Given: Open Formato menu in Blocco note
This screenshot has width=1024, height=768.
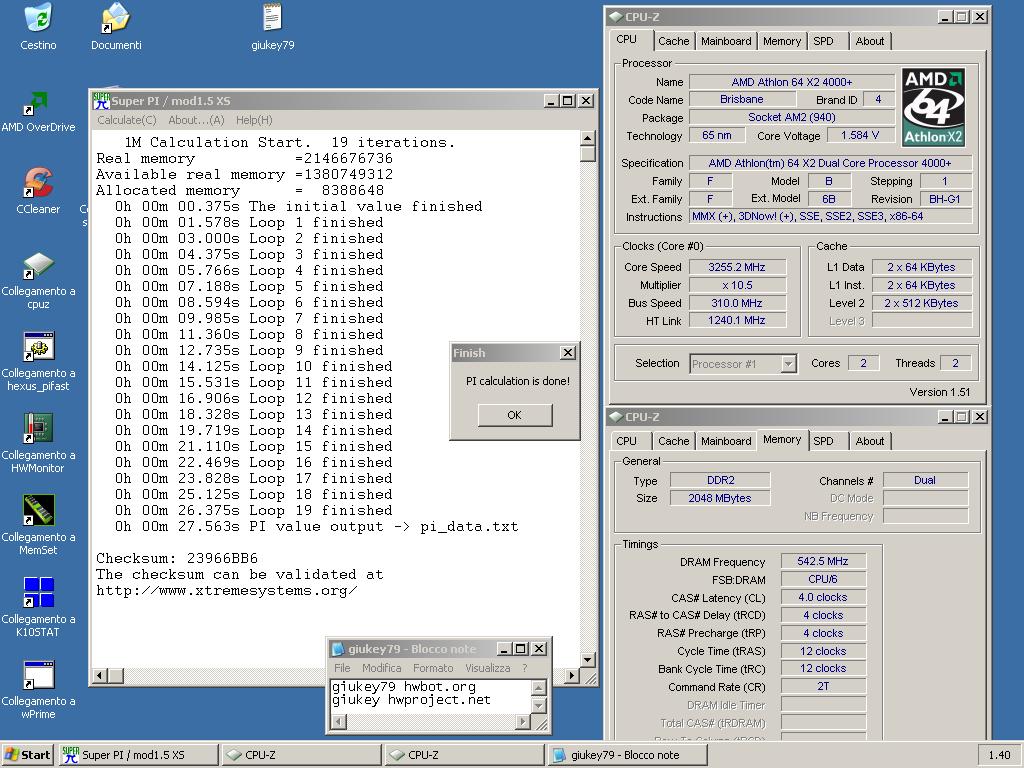Looking at the screenshot, I should [433, 668].
